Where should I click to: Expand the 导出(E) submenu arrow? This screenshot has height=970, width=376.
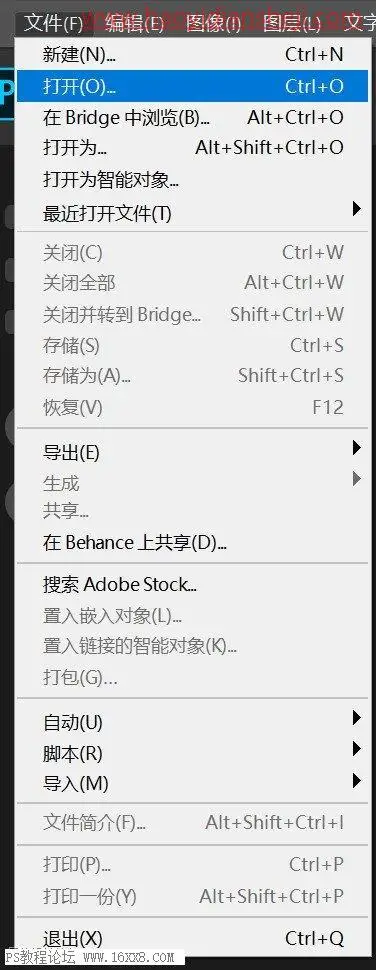(356, 447)
